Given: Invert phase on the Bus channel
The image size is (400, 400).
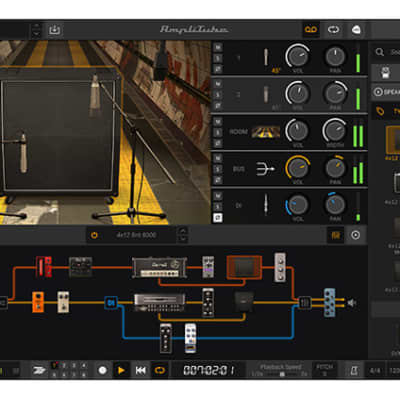Looking at the screenshot, I should coord(218,180).
